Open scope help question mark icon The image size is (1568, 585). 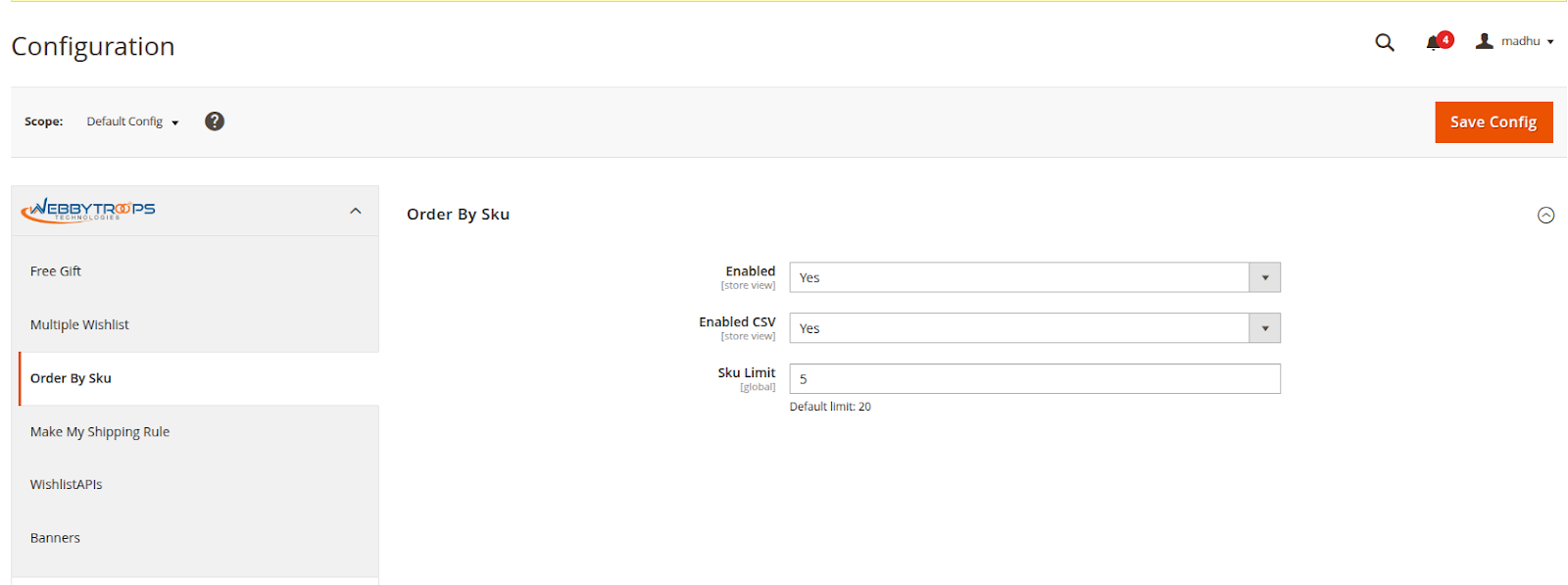[x=215, y=122]
